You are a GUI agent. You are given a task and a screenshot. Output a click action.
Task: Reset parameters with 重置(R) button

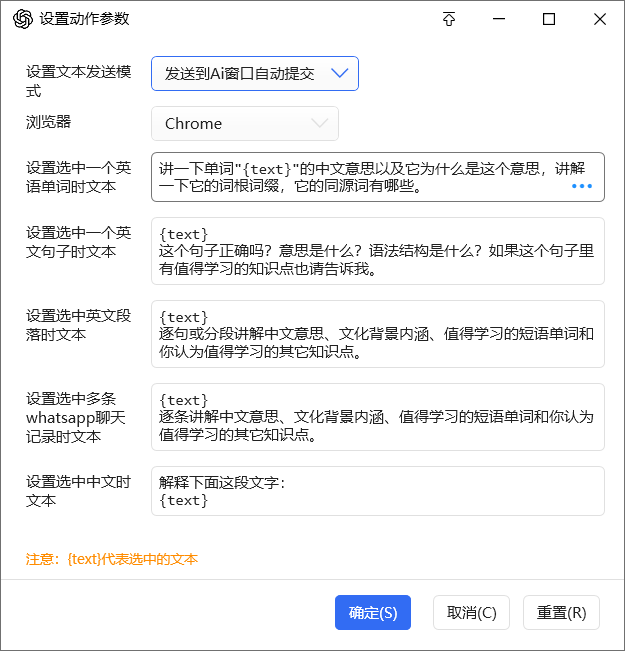(x=561, y=612)
